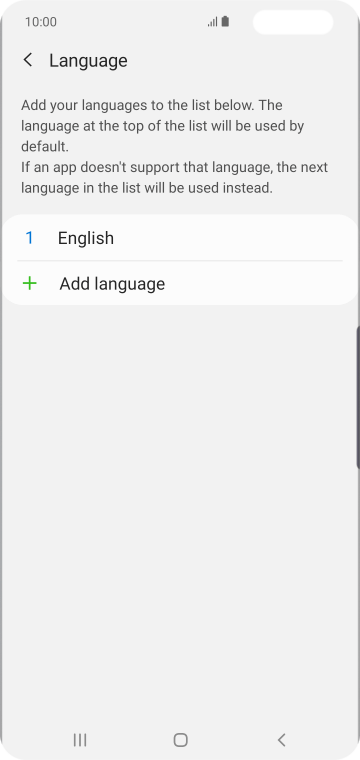Tap the divider between English and Add language
The height and width of the screenshot is (760, 360).
point(180,261)
